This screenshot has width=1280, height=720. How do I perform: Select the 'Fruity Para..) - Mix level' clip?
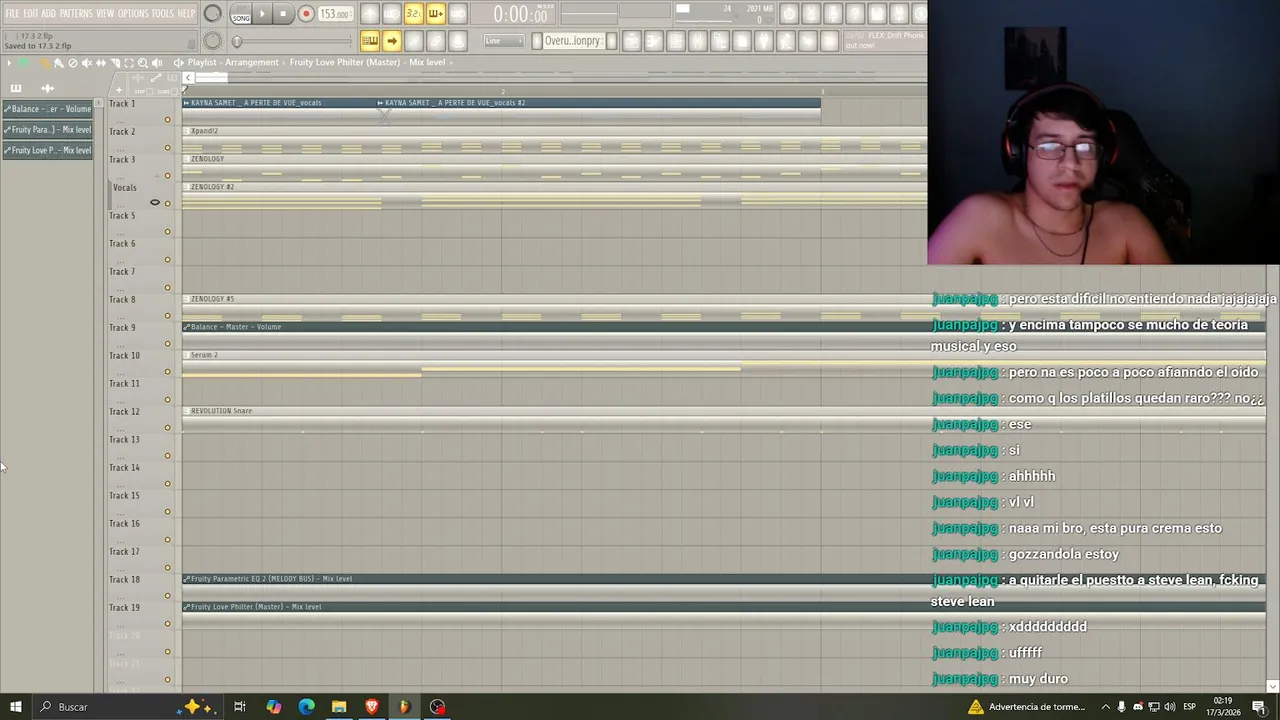[47, 130]
